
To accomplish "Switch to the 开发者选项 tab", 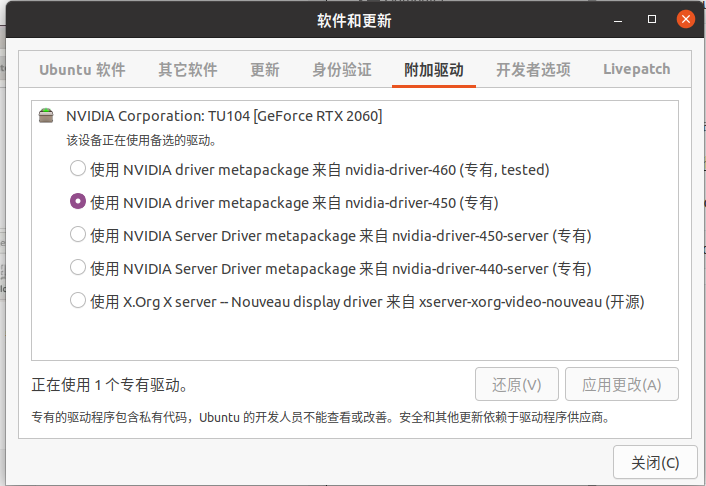I will pyautogui.click(x=534, y=70).
